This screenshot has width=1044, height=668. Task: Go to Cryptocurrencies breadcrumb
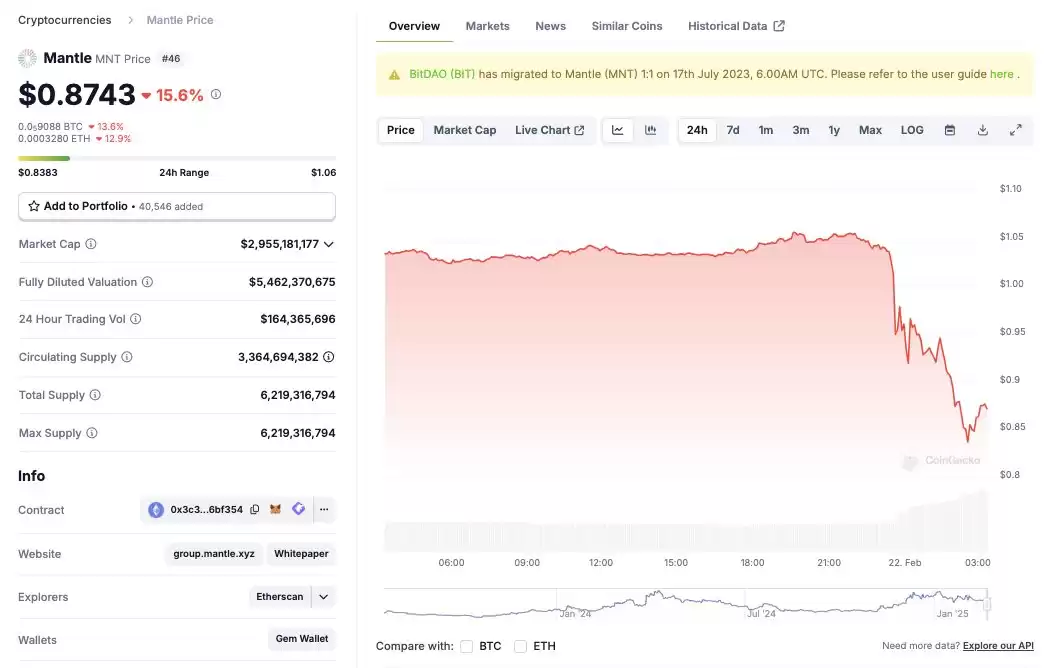point(65,20)
